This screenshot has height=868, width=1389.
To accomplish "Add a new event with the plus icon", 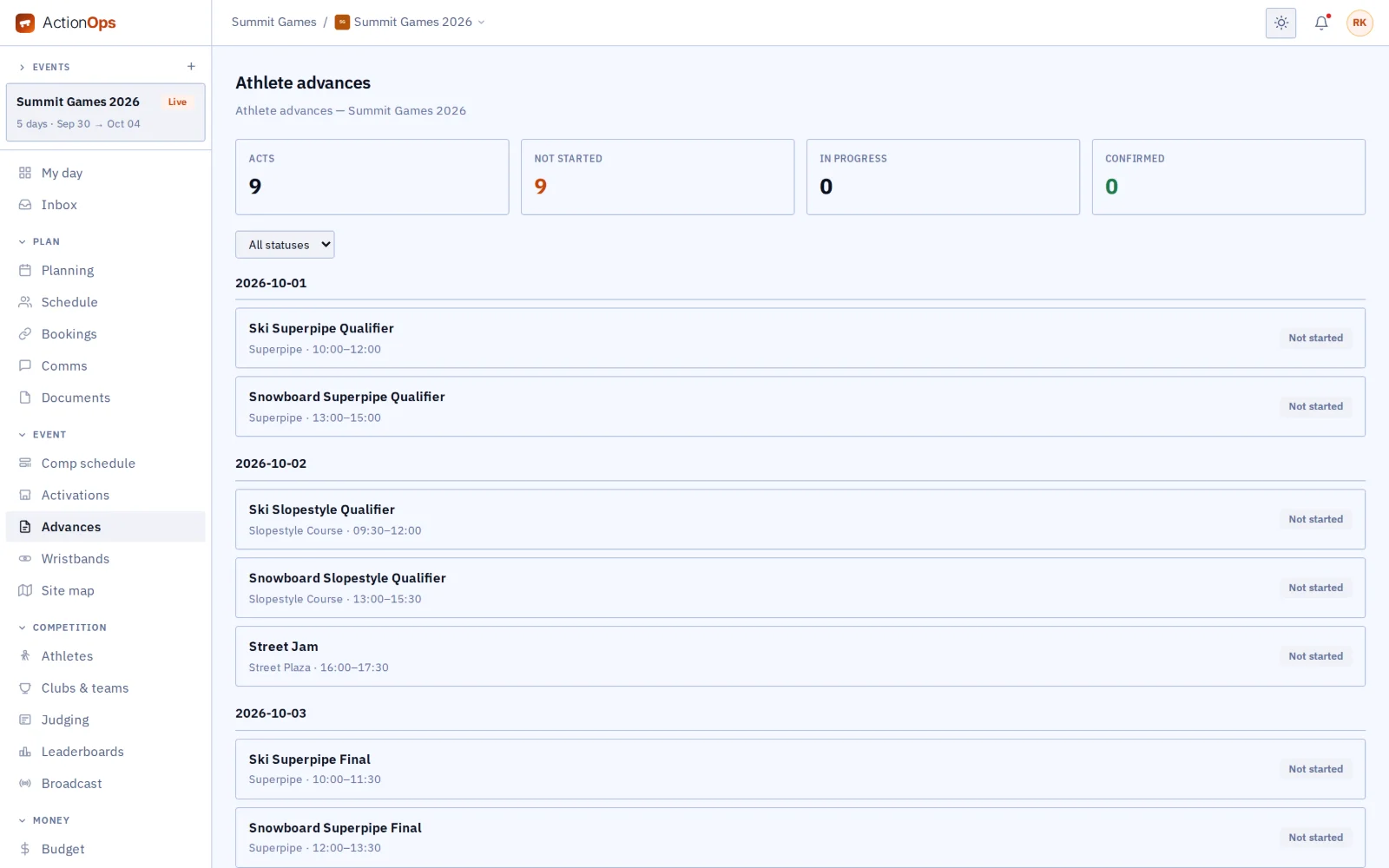I will click(x=191, y=66).
